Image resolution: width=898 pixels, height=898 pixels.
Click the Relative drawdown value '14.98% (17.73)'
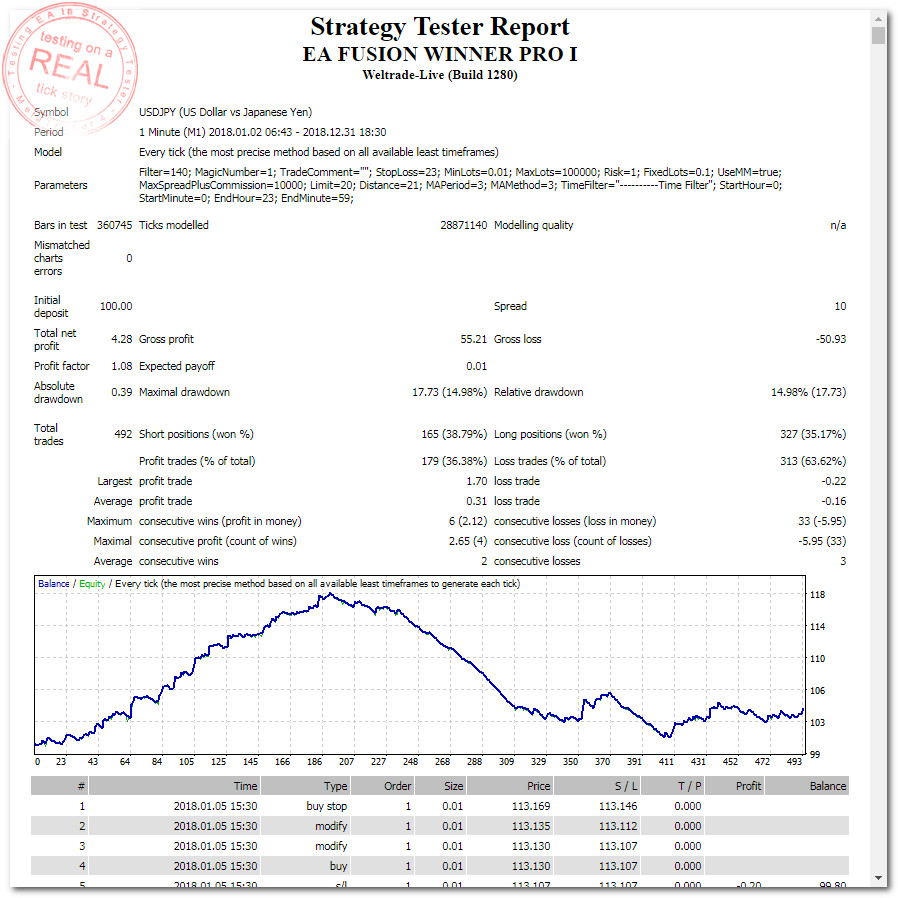click(x=809, y=392)
